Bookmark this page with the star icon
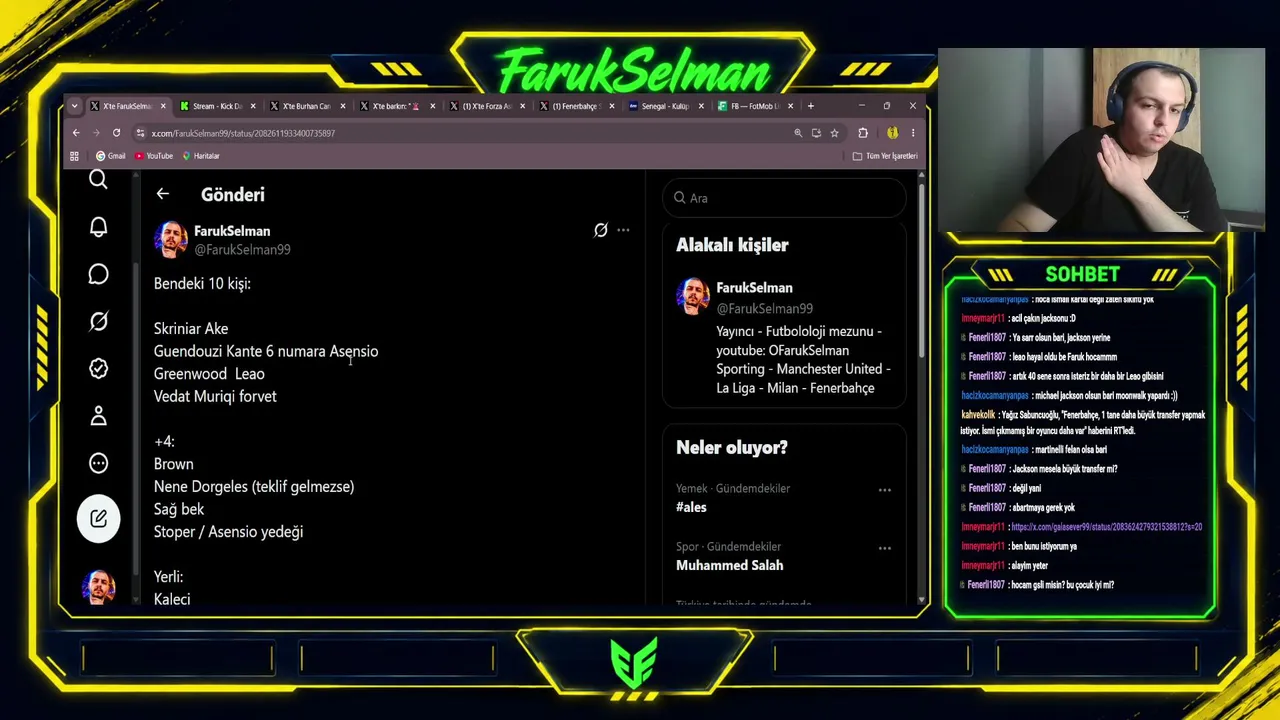1280x720 pixels. [835, 133]
